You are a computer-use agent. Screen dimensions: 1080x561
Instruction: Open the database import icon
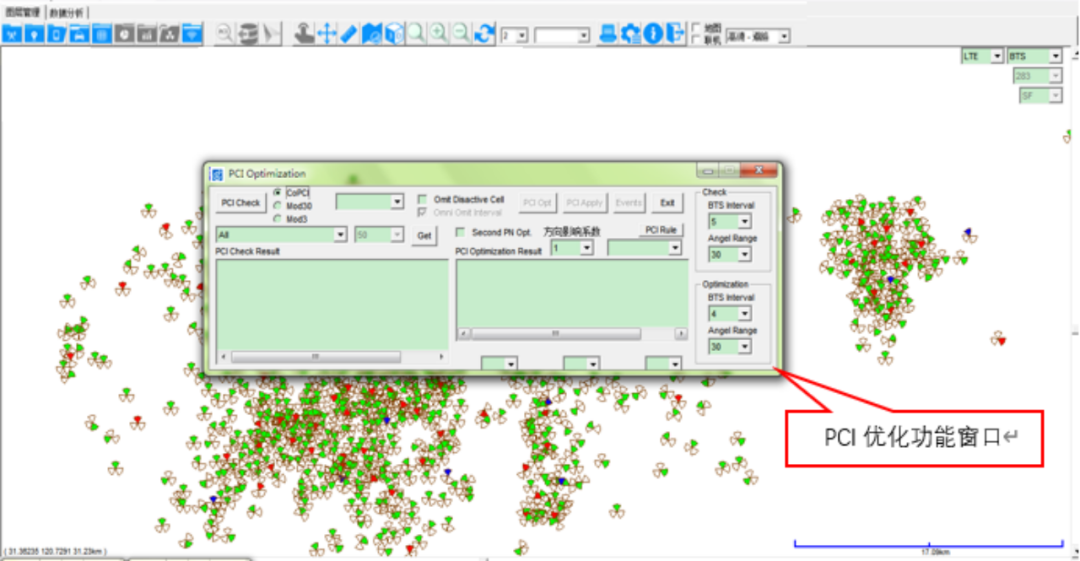[248, 33]
